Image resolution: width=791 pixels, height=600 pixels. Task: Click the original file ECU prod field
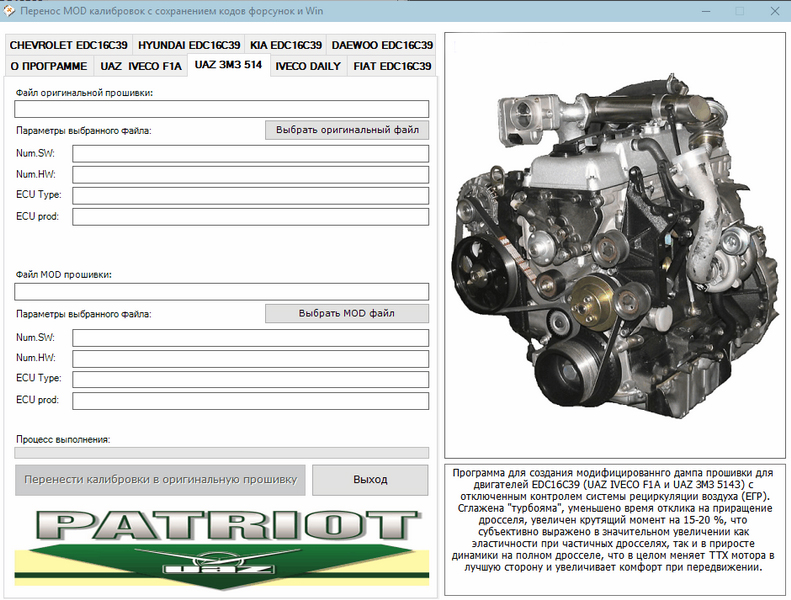(251, 217)
